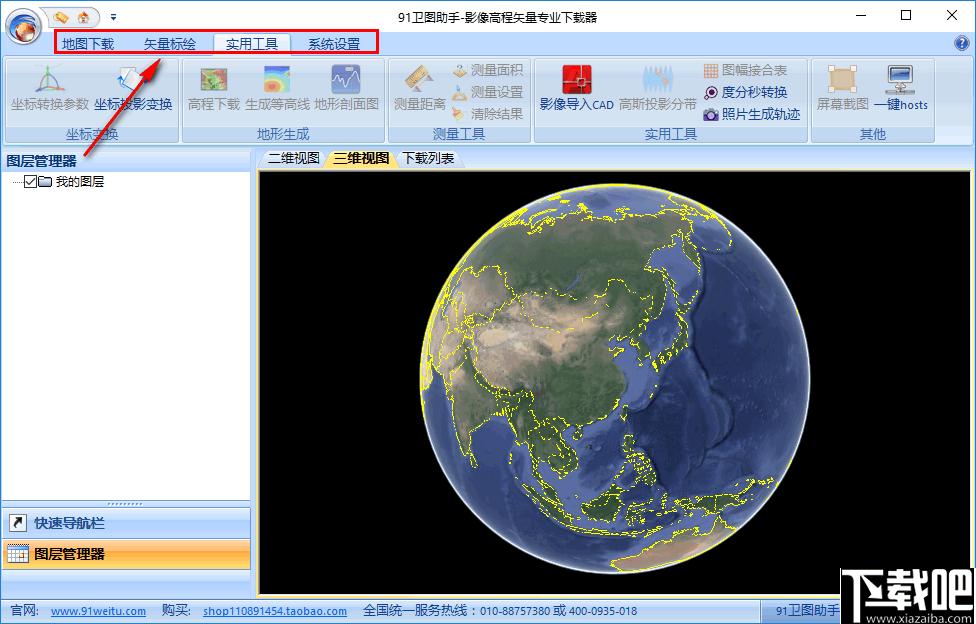
Task: Toggle the 我的图层 layer checkbox
Action: click(30, 182)
